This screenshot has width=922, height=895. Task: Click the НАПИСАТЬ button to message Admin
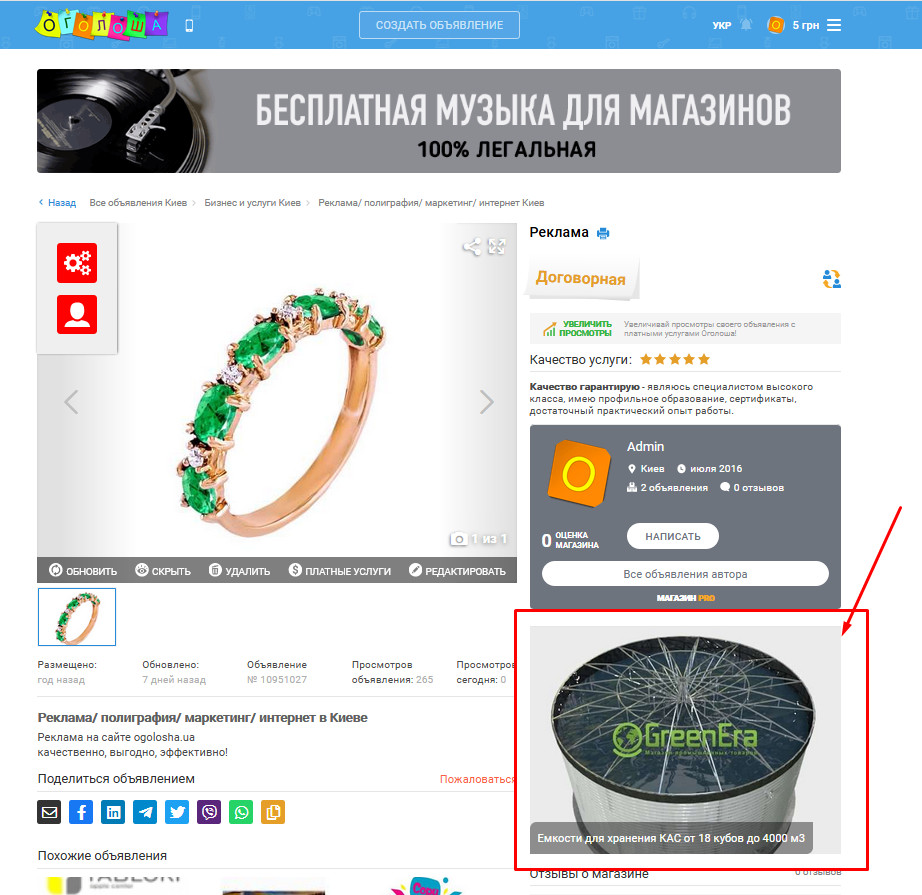(x=673, y=536)
